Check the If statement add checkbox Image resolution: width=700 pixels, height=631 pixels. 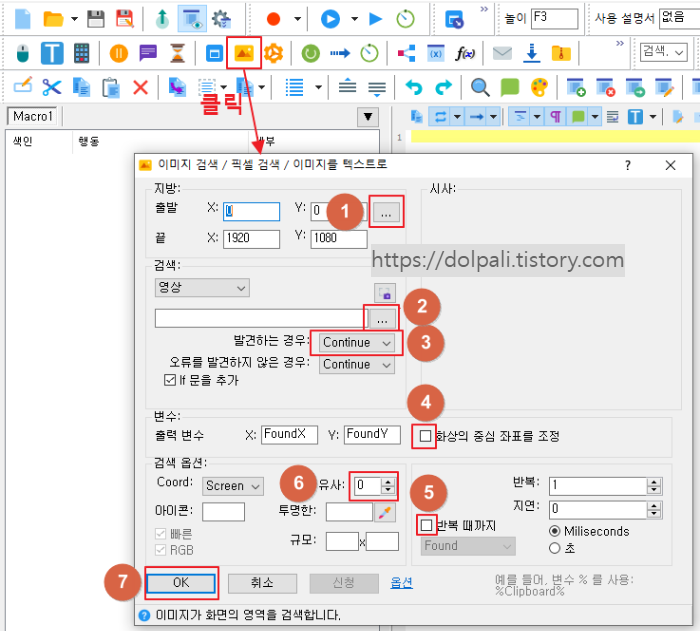point(170,380)
